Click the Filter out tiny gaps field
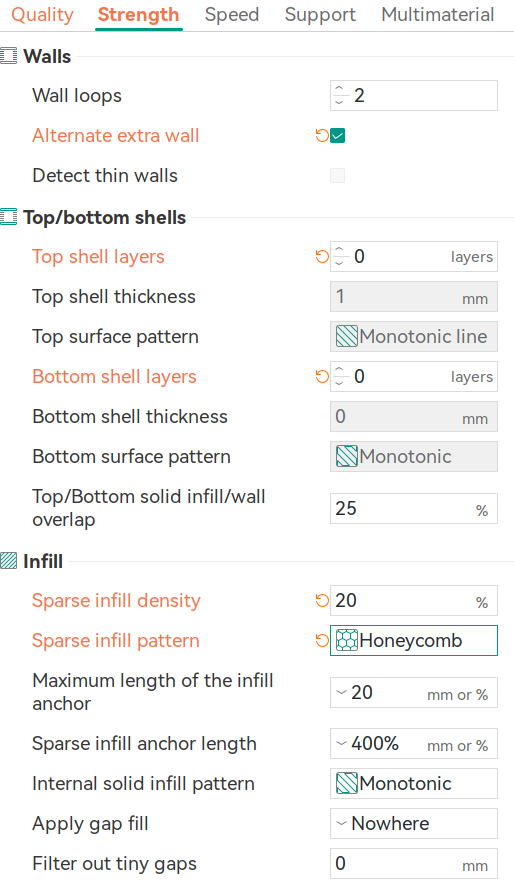The image size is (514, 882). (x=413, y=863)
